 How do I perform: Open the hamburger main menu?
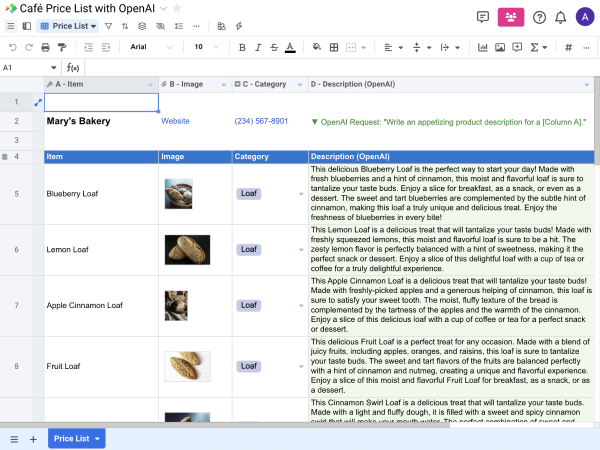[11, 26]
